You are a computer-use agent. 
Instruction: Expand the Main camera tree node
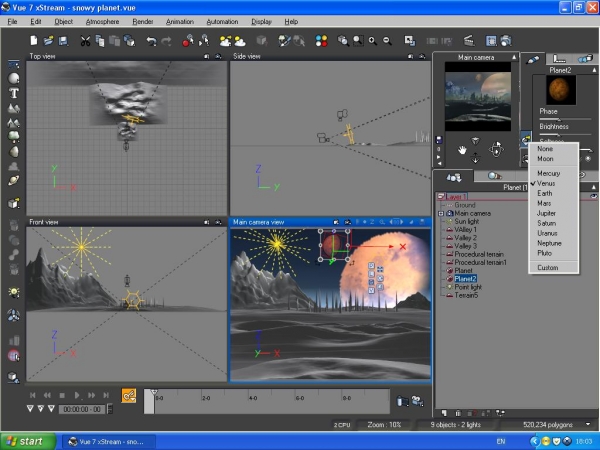tap(440, 214)
